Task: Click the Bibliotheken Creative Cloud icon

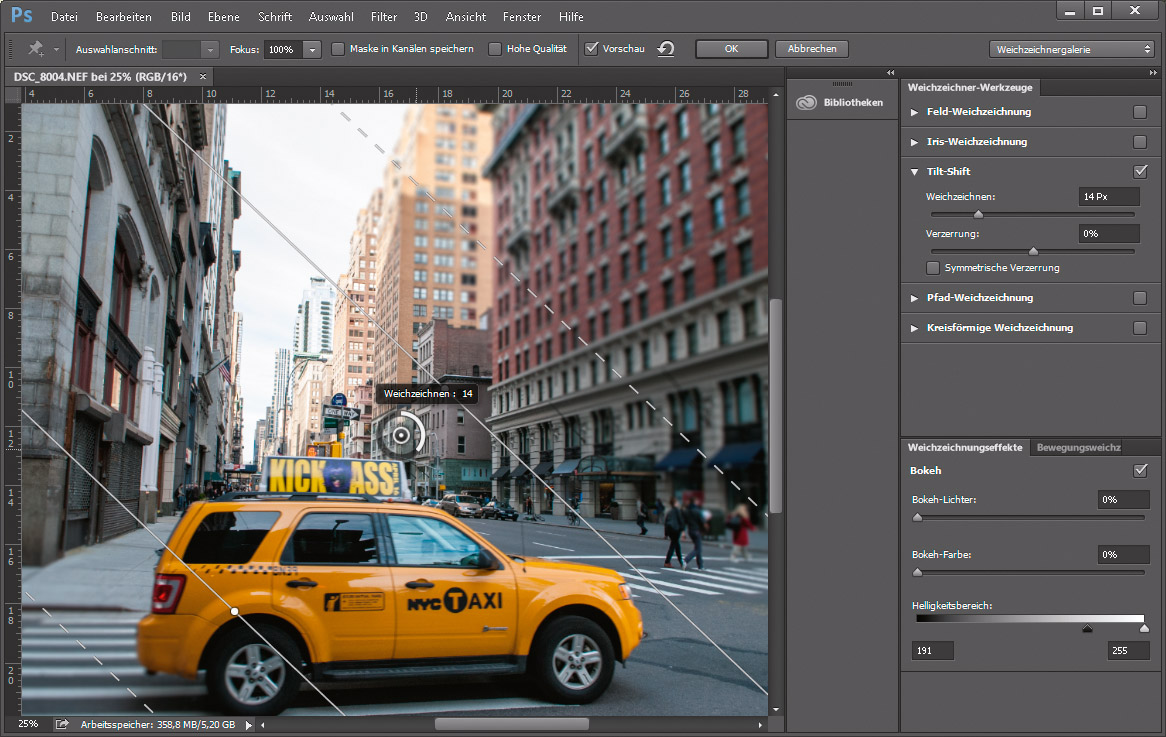Action: point(807,102)
